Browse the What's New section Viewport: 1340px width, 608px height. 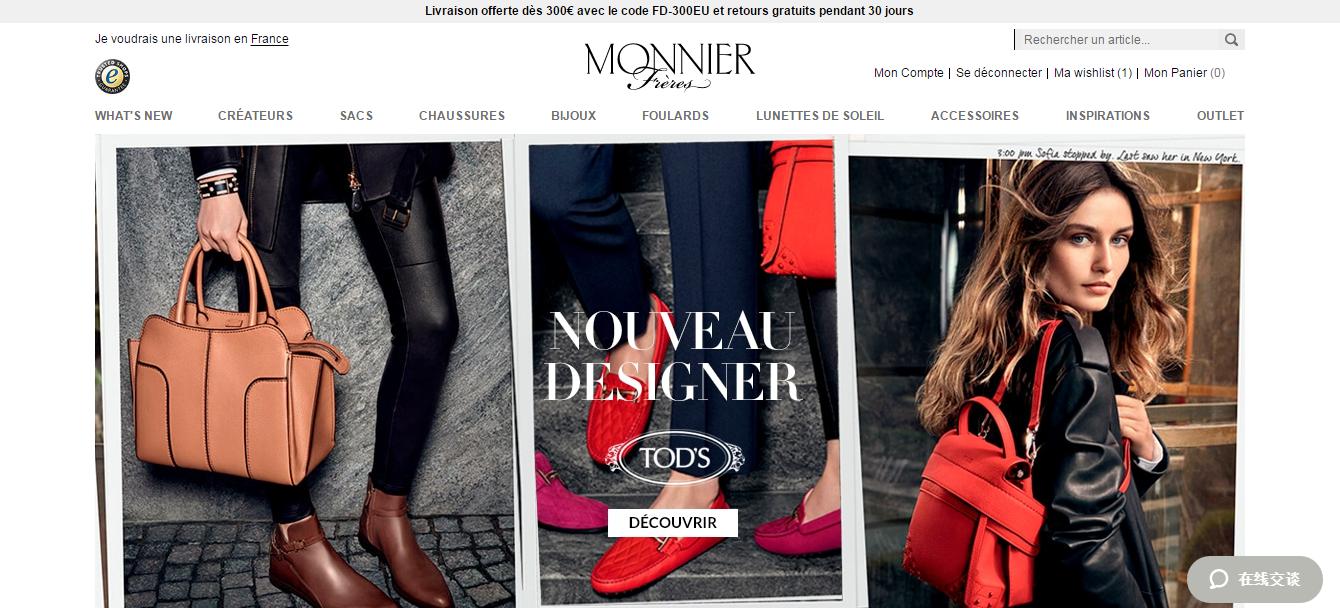click(134, 116)
